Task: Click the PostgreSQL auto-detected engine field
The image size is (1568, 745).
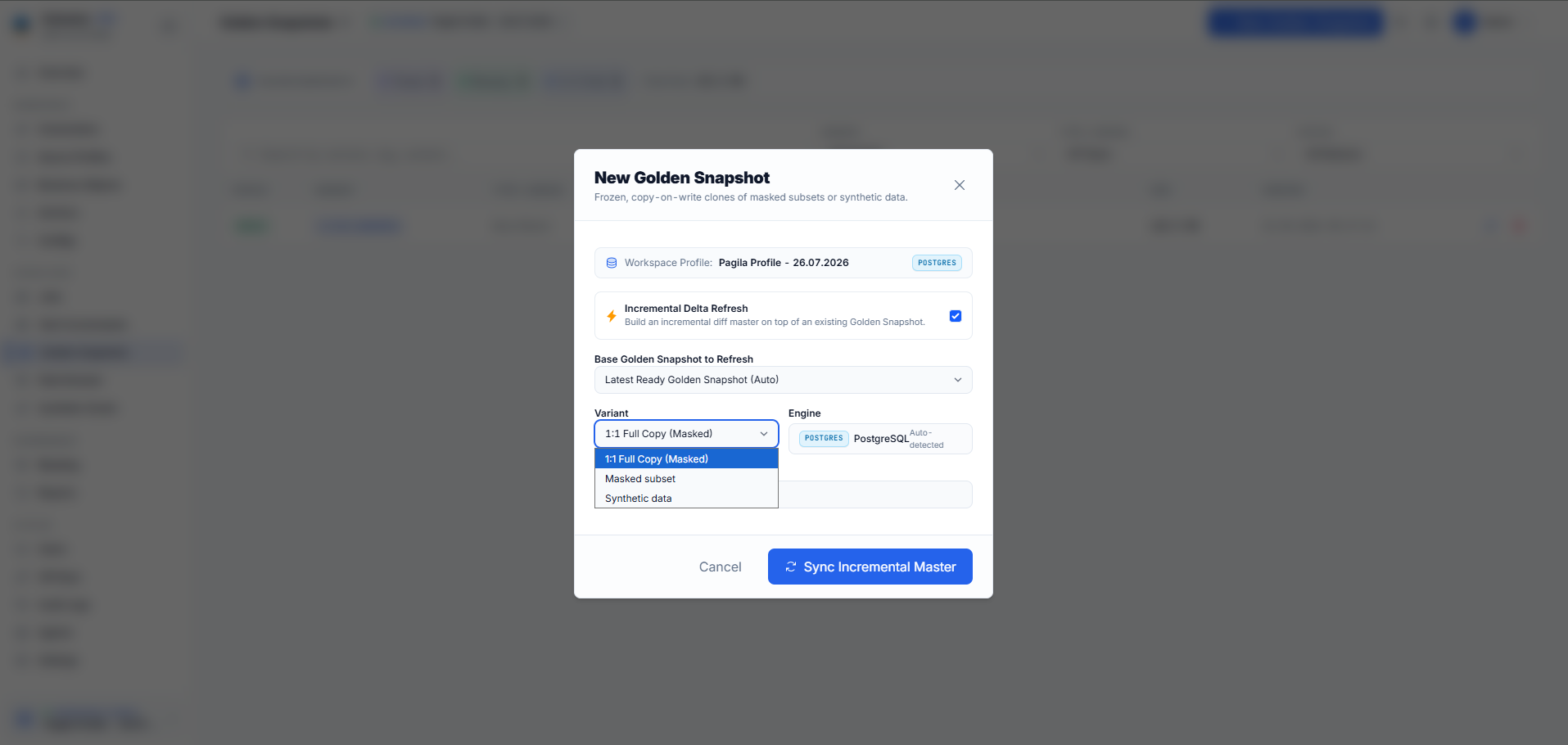Action: coord(880,439)
